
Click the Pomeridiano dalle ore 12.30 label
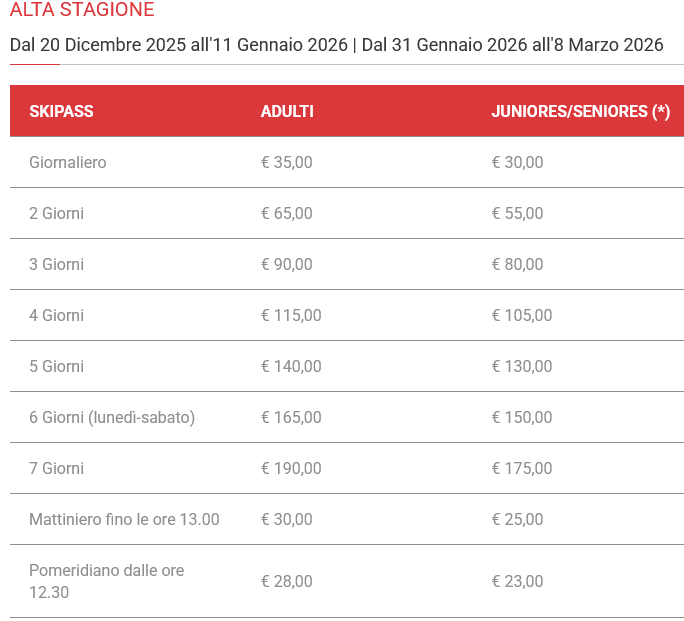click(x=106, y=580)
